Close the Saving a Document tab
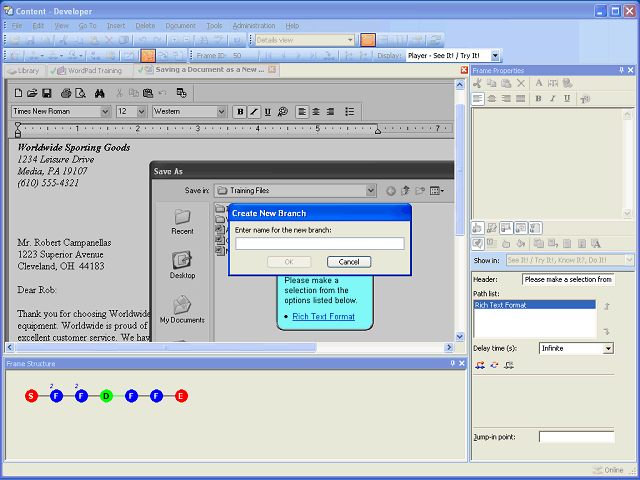640x480 pixels. point(272,69)
